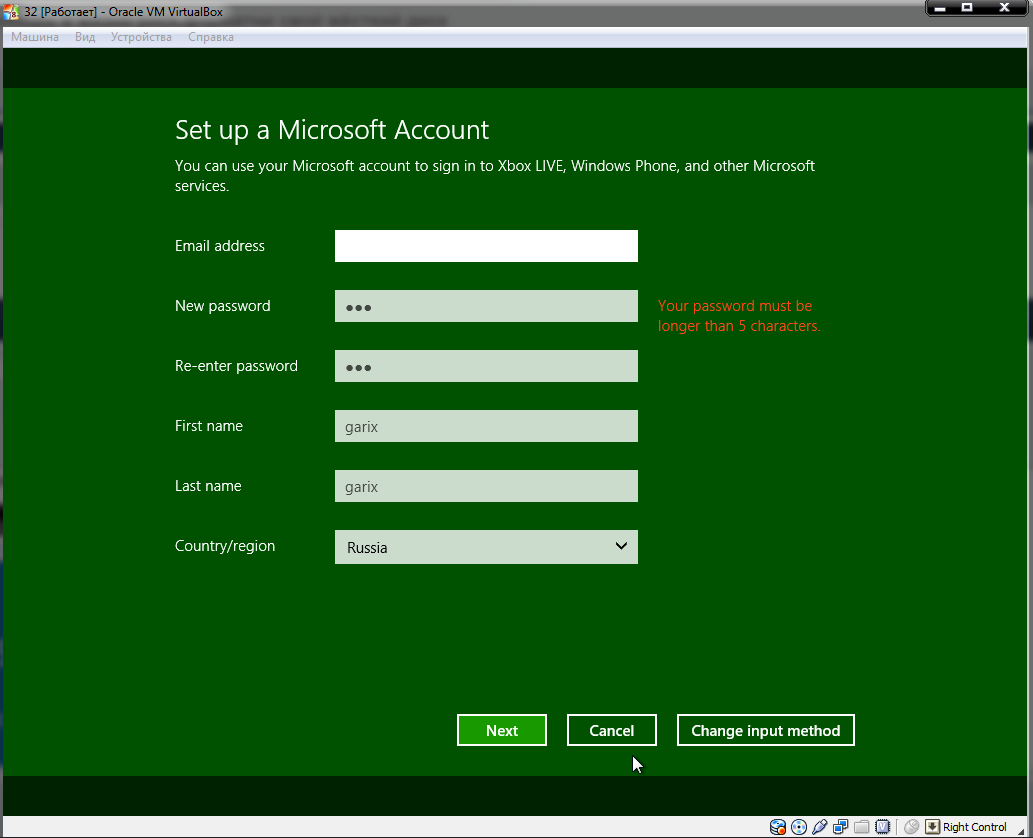Screen dimensions: 1033x838
Task: Click the virtualization (V chip) status icon
Action: click(883, 827)
